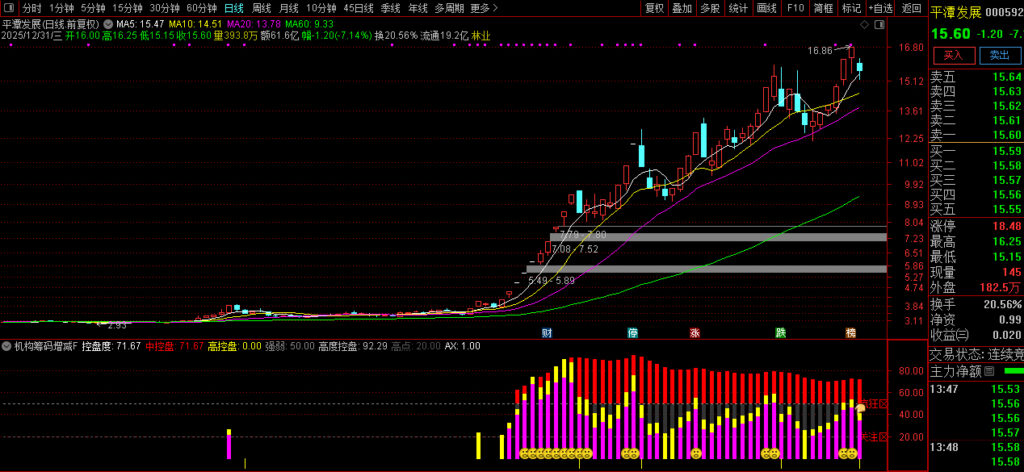Click the small icon beside 主力净额
Image resolution: width=1024 pixels, height=472 pixels.
pyautogui.click(x=991, y=372)
